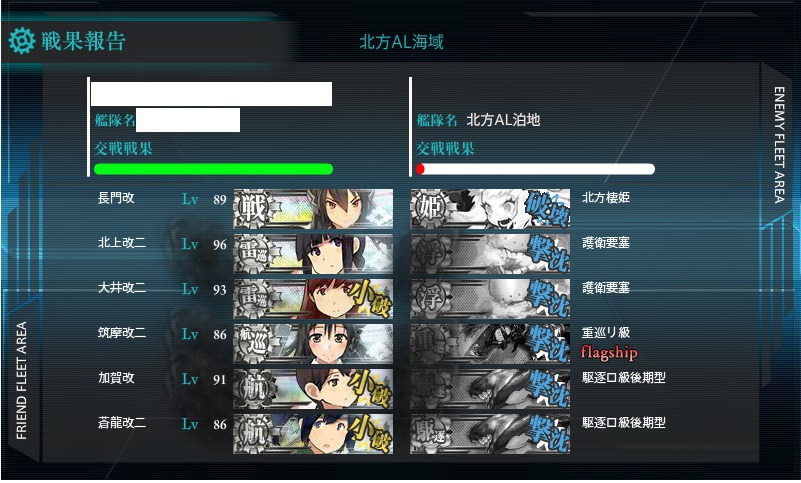Select the last 駆逐ロ級後期型 enemy banner
The width and height of the screenshot is (801, 483).
click(x=490, y=434)
